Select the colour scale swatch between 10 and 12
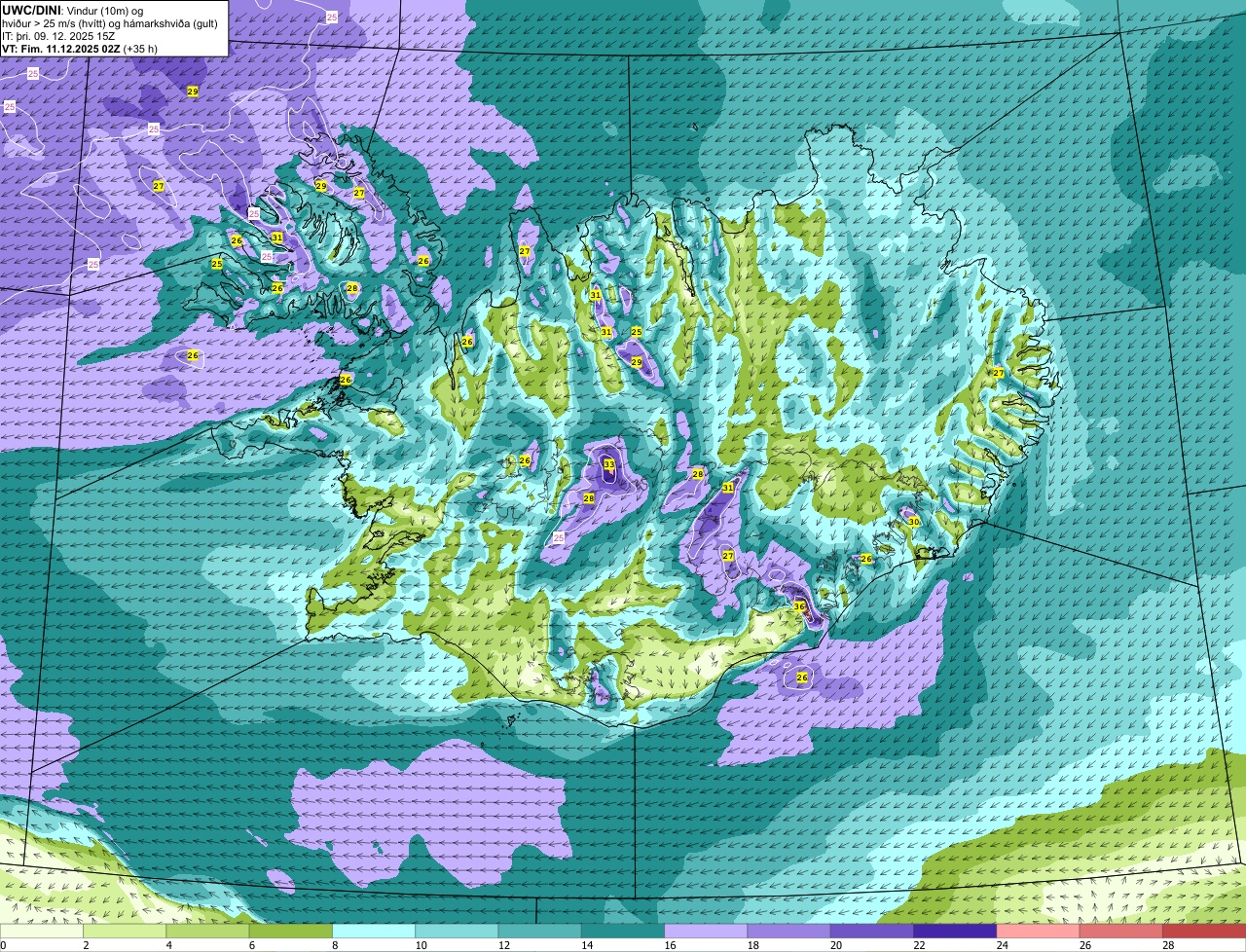This screenshot has width=1246, height=952. click(457, 932)
